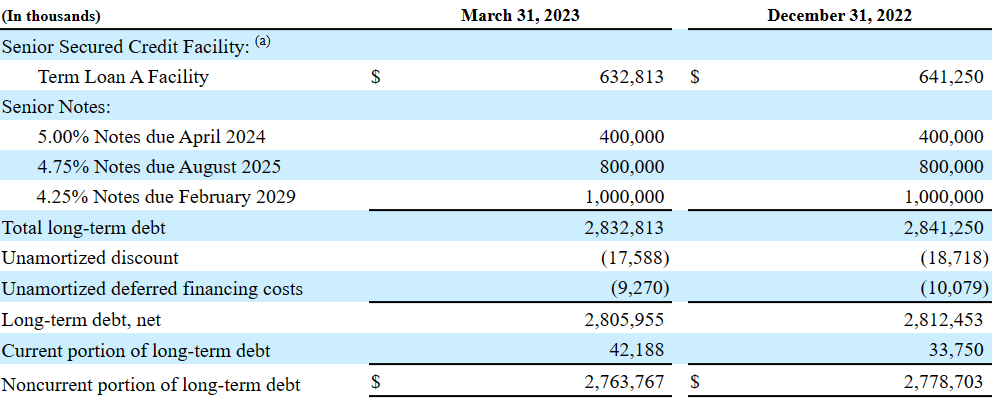Click the 2,812,453 net debt value

point(944,319)
